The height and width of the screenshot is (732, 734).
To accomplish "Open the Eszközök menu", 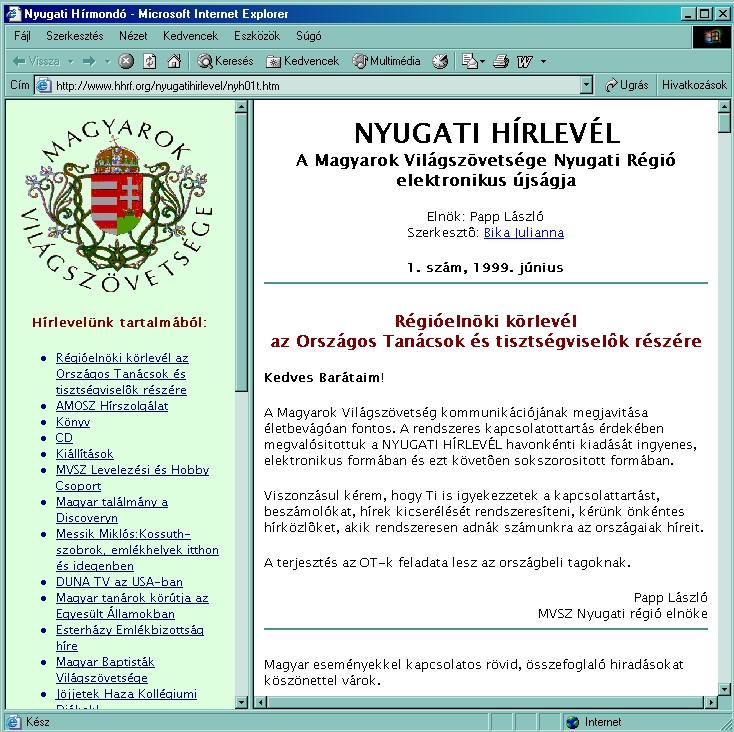I will point(257,36).
